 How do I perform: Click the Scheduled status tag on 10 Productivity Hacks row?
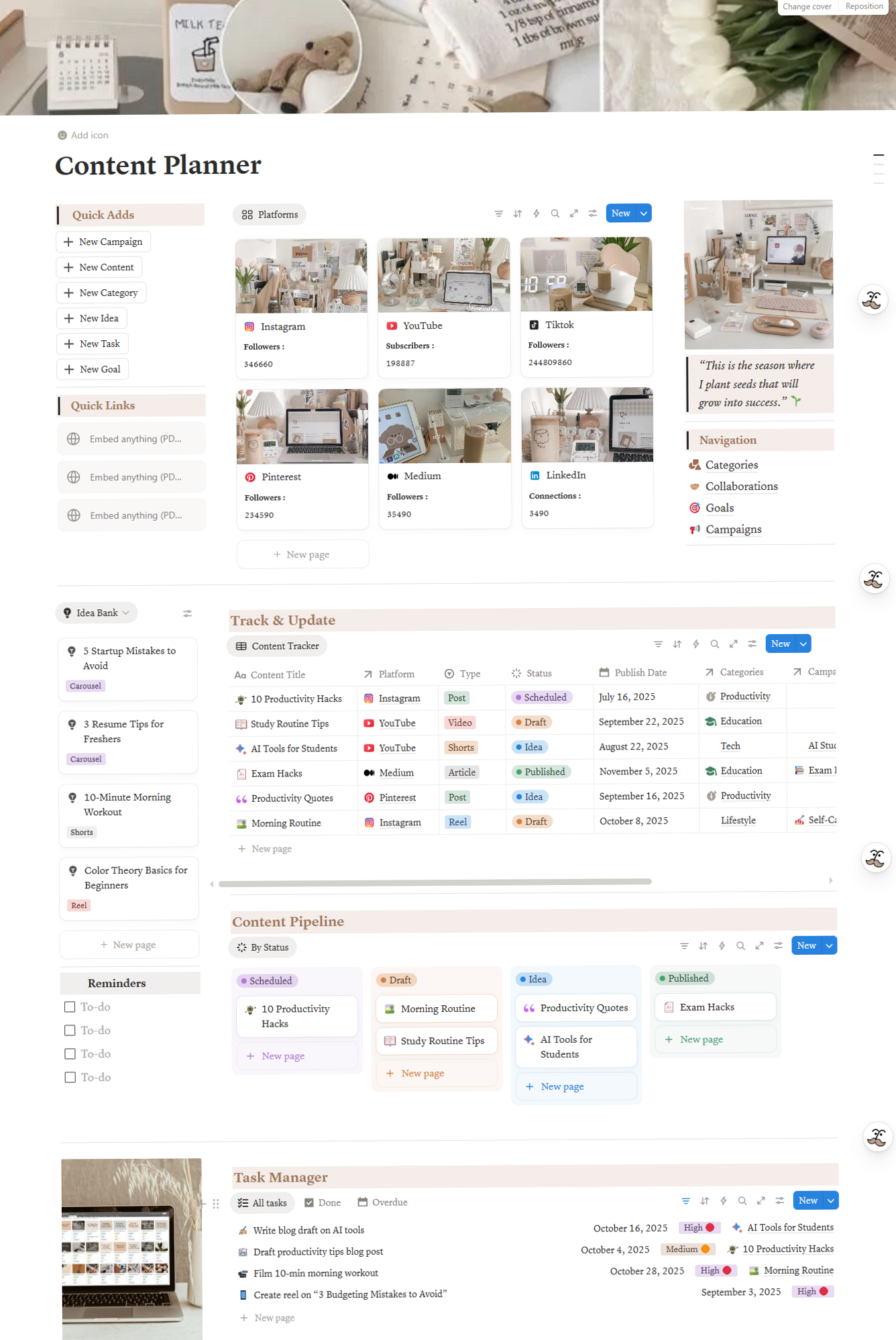[x=541, y=697]
